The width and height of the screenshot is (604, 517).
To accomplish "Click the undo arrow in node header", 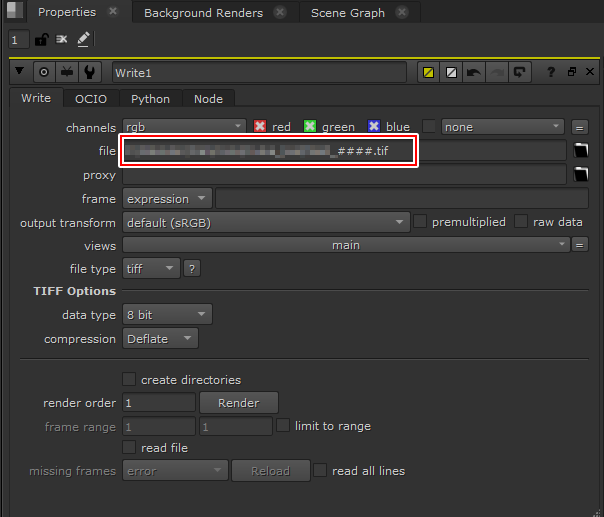I will pyautogui.click(x=475, y=73).
